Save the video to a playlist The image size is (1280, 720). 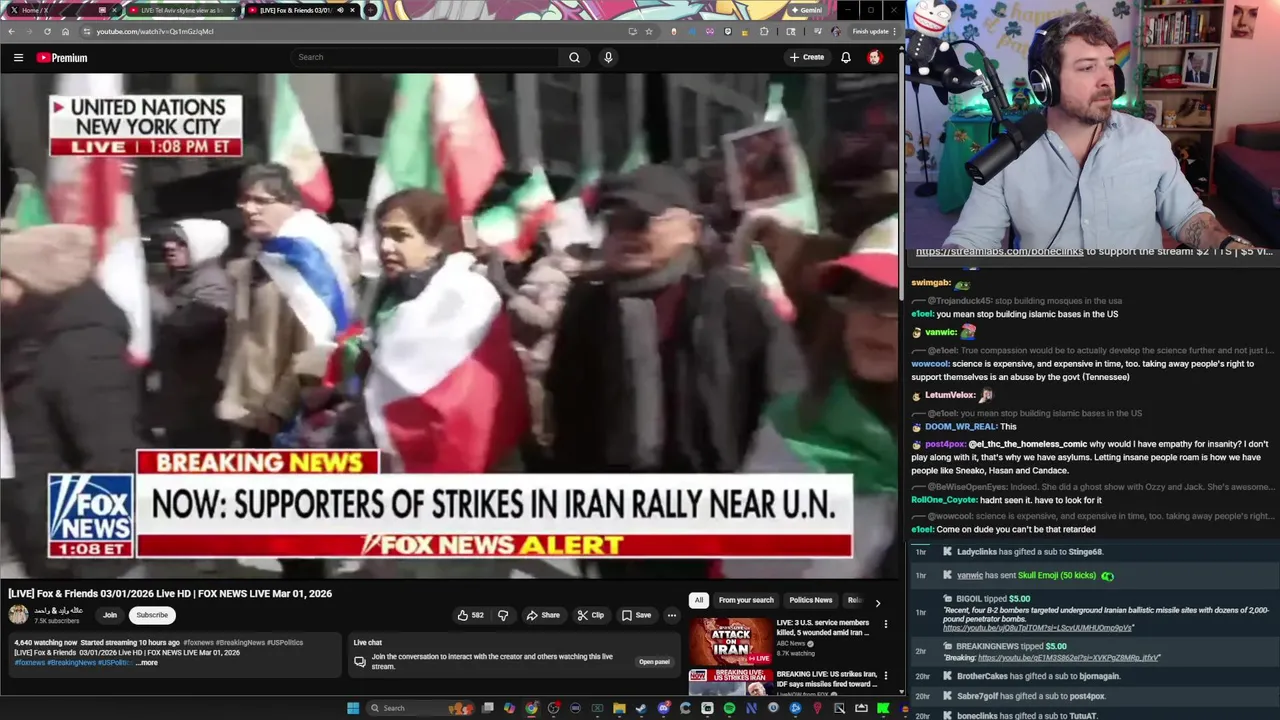[x=636, y=615]
